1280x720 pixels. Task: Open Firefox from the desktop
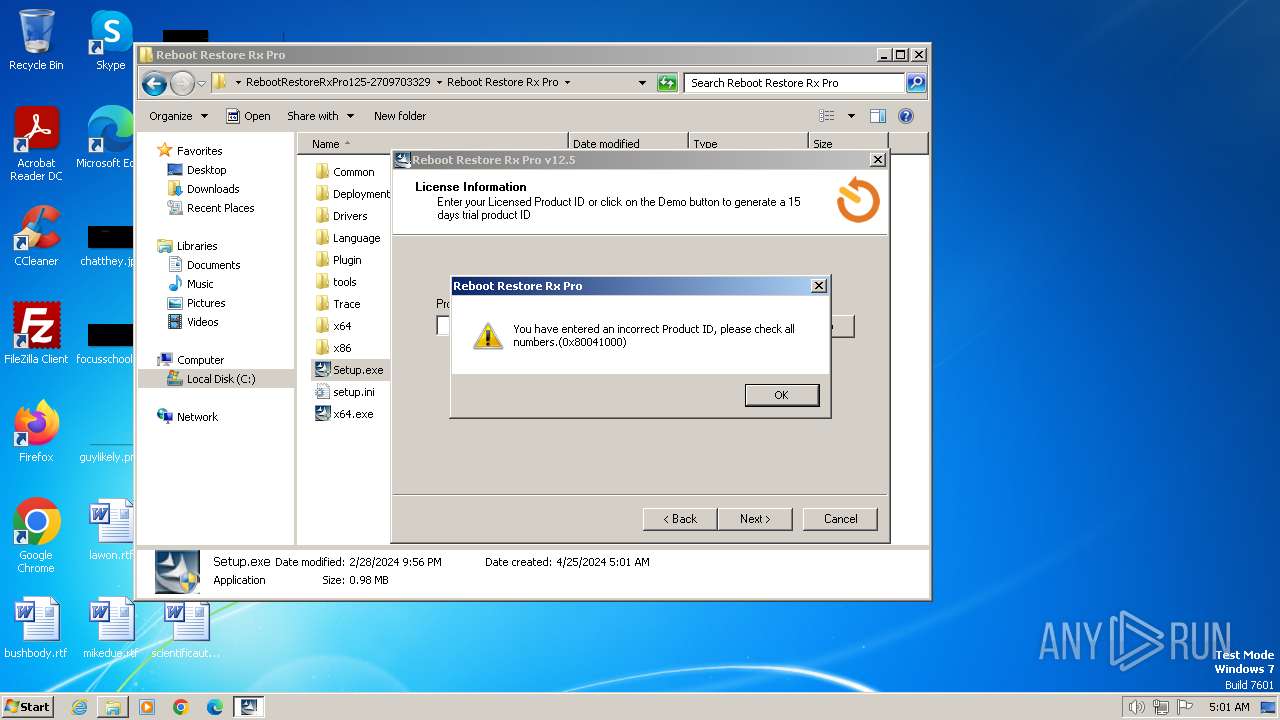[x=36, y=432]
